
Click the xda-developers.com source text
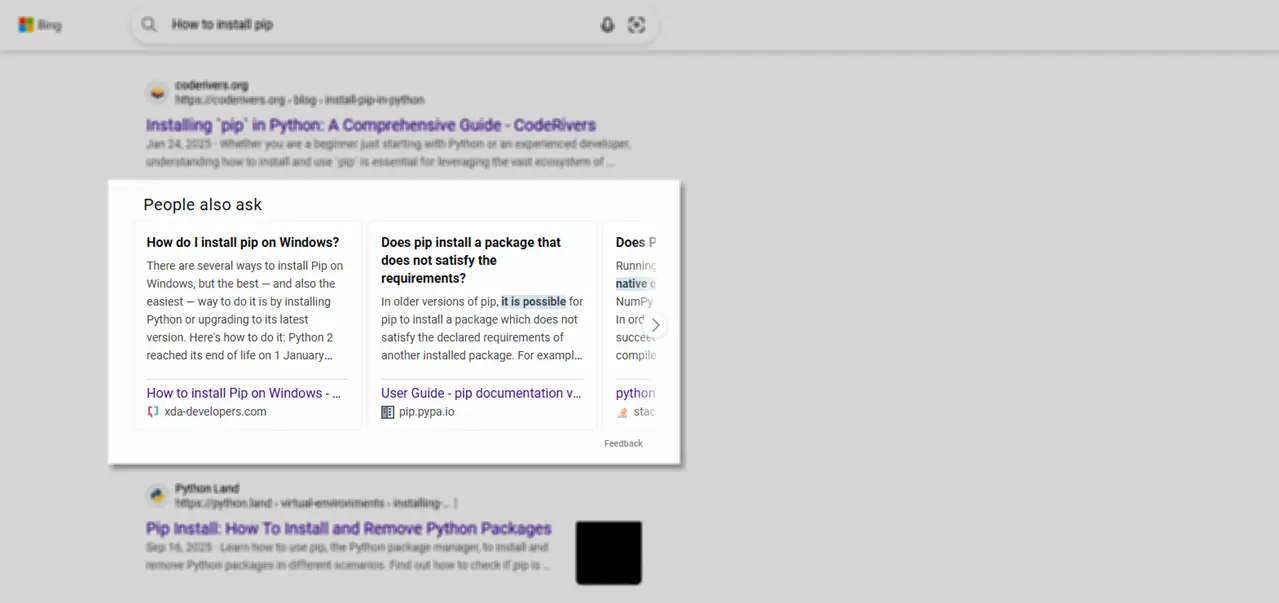pyautogui.click(x=215, y=411)
